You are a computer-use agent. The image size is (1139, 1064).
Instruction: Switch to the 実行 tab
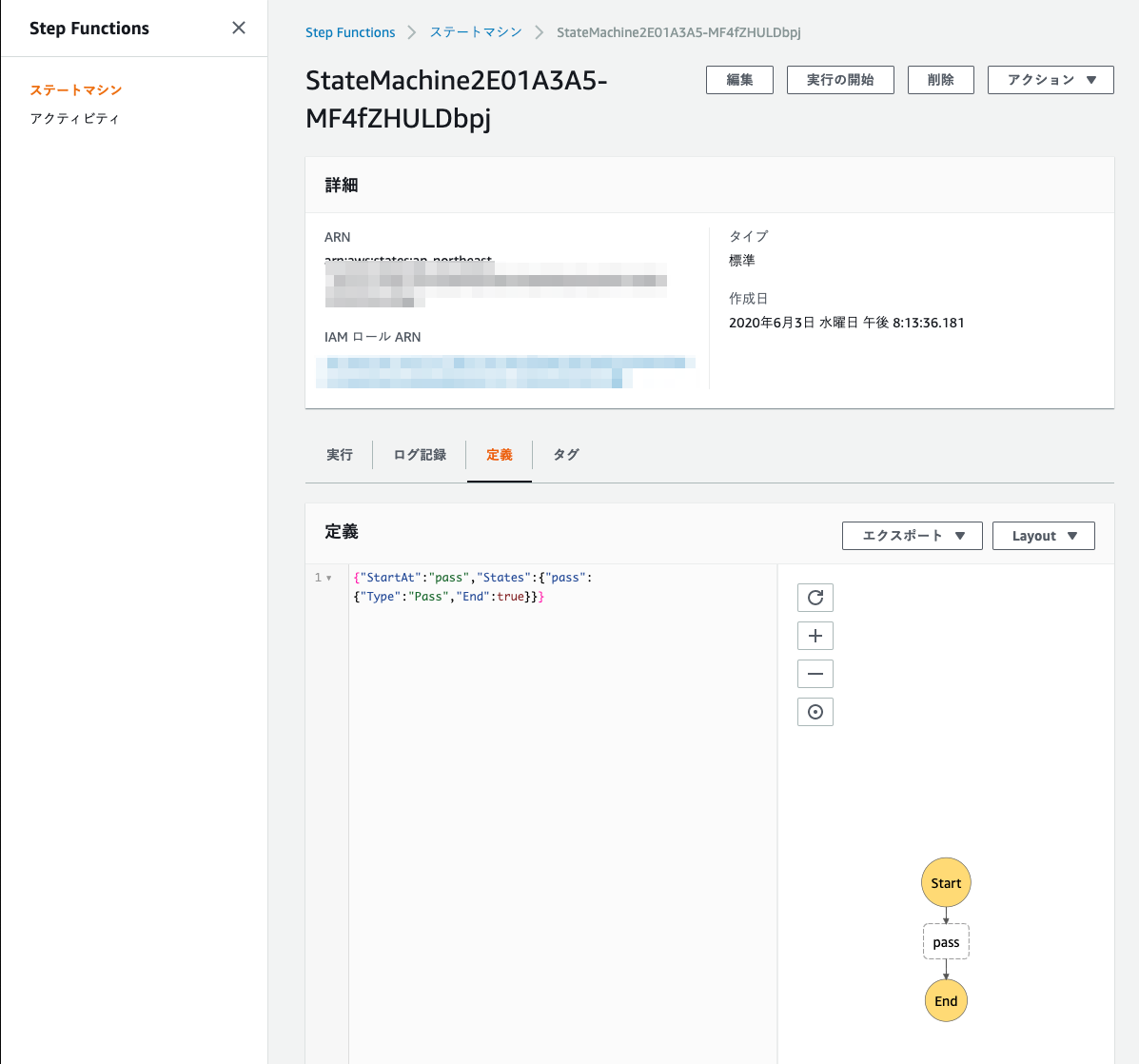(x=340, y=455)
